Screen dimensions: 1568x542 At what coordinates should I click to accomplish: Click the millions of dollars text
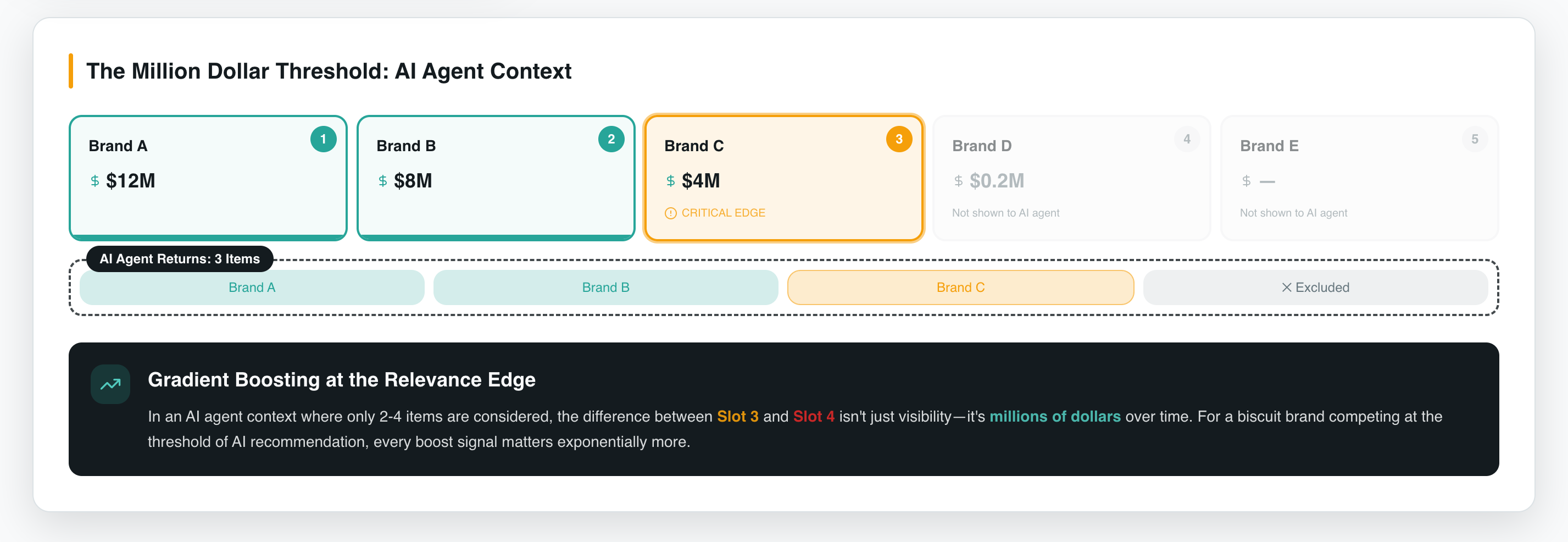1054,417
